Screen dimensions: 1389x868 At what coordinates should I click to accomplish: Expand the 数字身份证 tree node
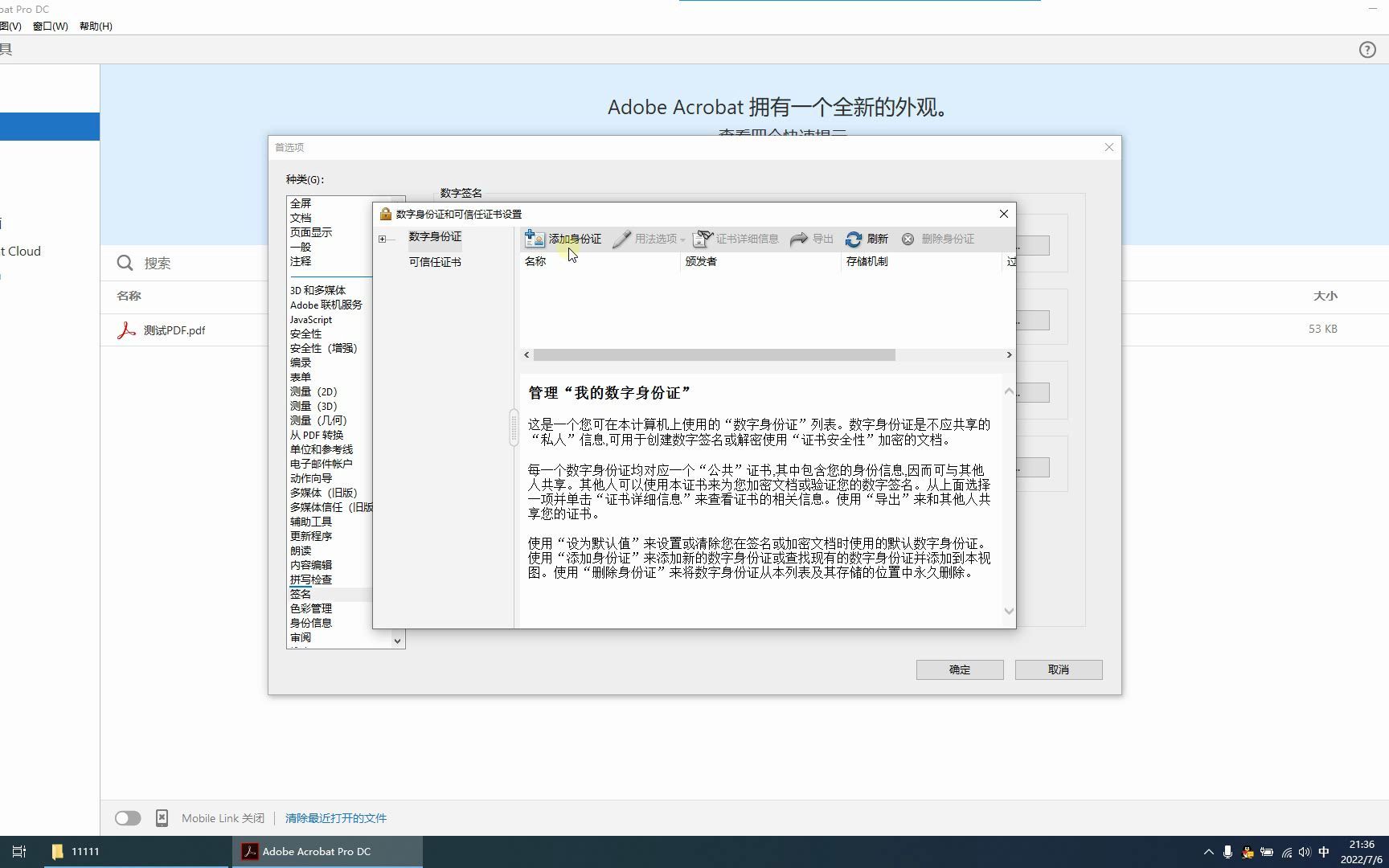382,239
